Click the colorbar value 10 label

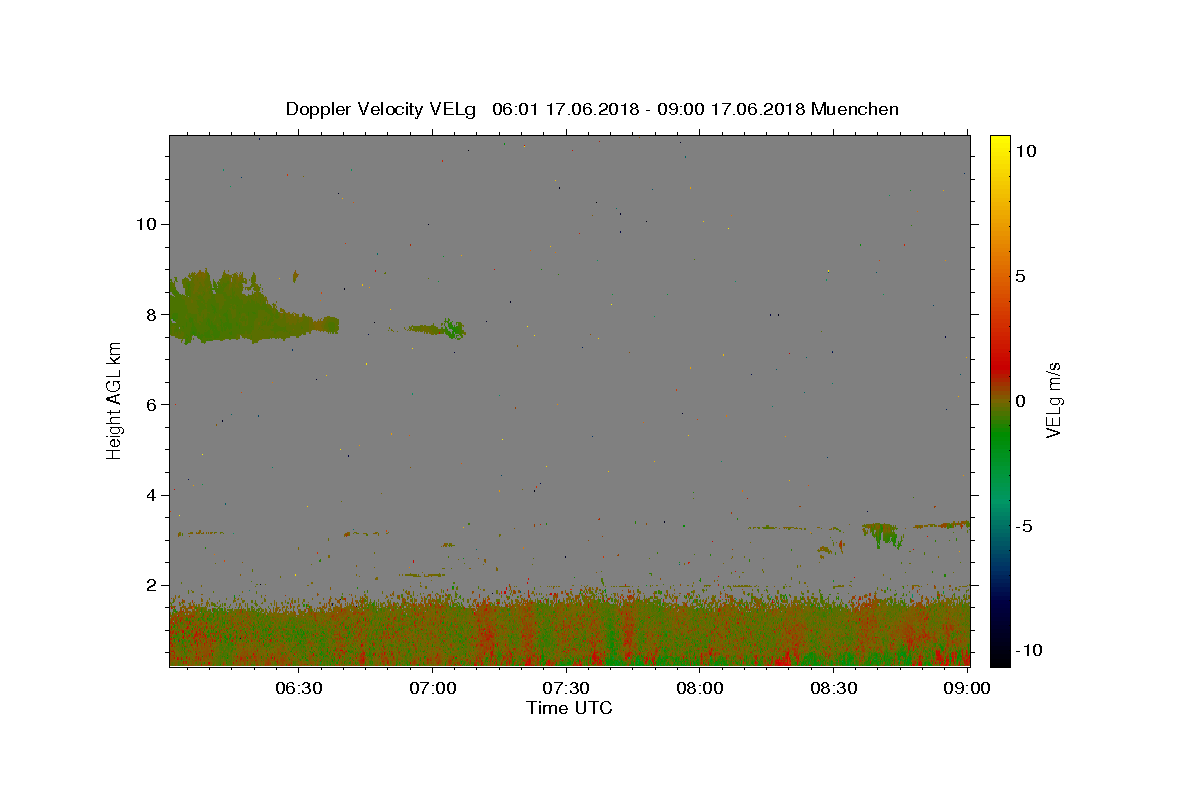[x=1026, y=151]
